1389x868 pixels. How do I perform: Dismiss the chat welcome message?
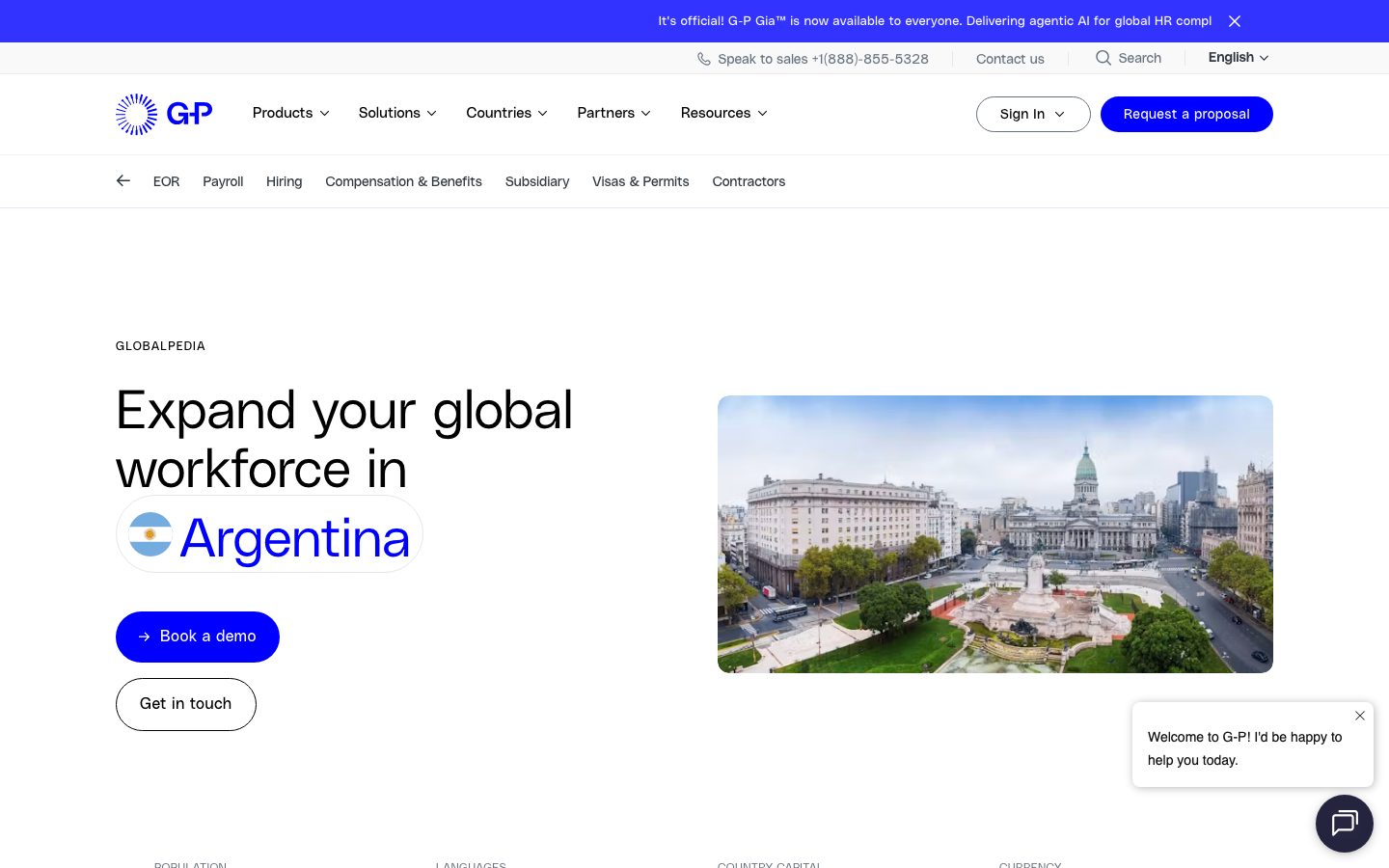click(x=1360, y=716)
